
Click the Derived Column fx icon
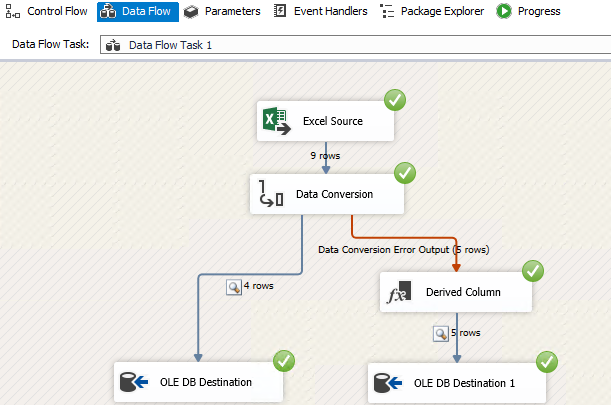(399, 292)
